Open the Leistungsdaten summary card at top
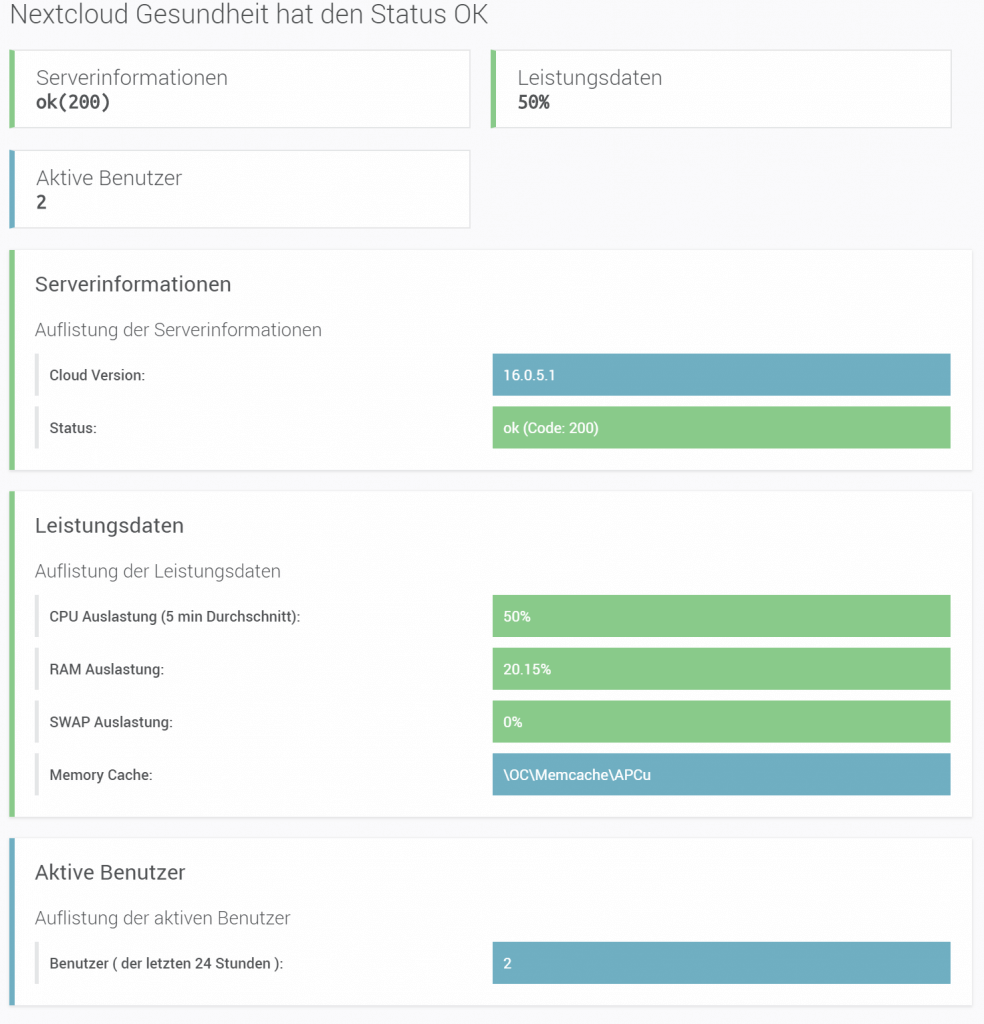 pyautogui.click(x=720, y=89)
